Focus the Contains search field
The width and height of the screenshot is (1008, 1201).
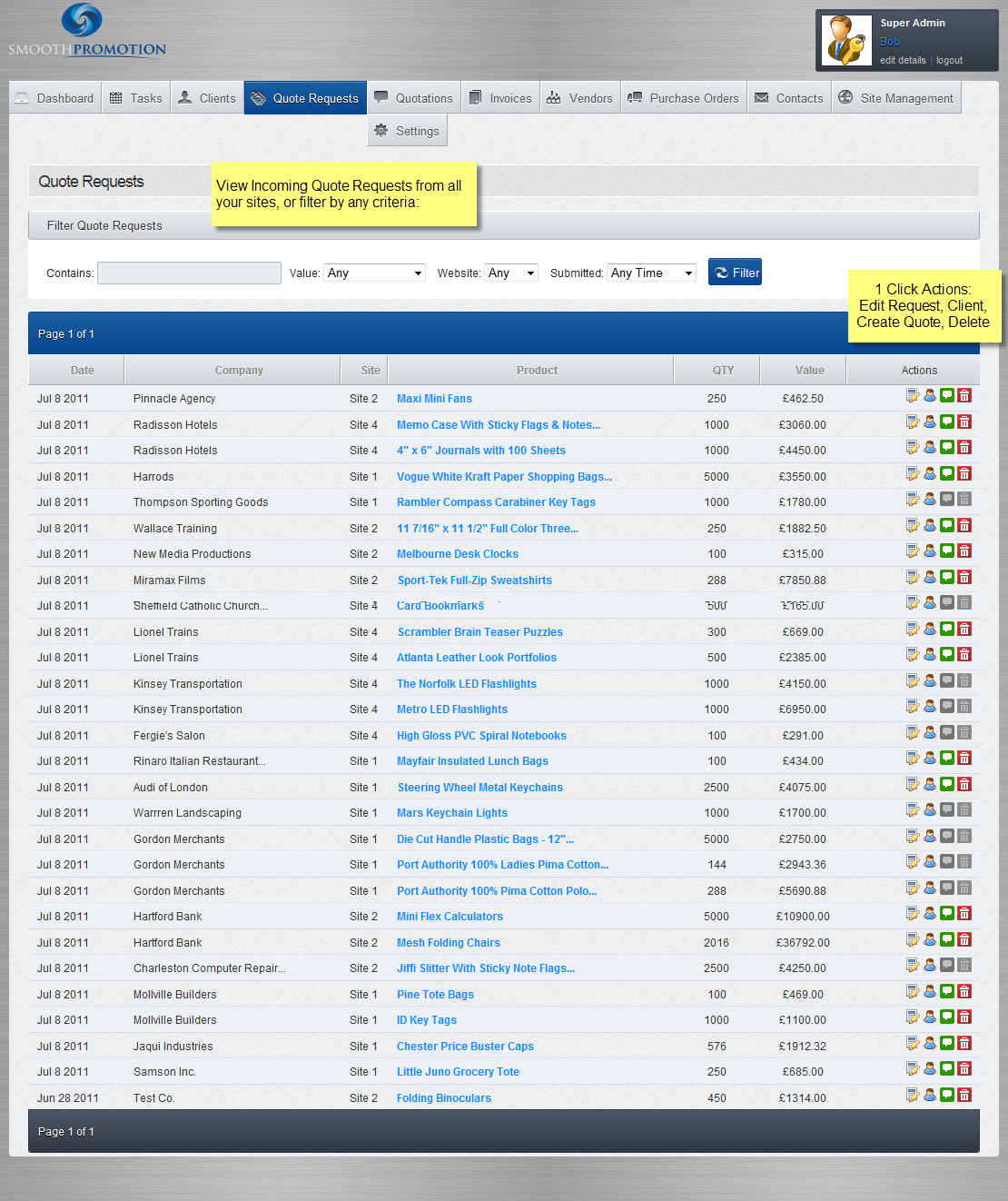pyautogui.click(x=189, y=273)
